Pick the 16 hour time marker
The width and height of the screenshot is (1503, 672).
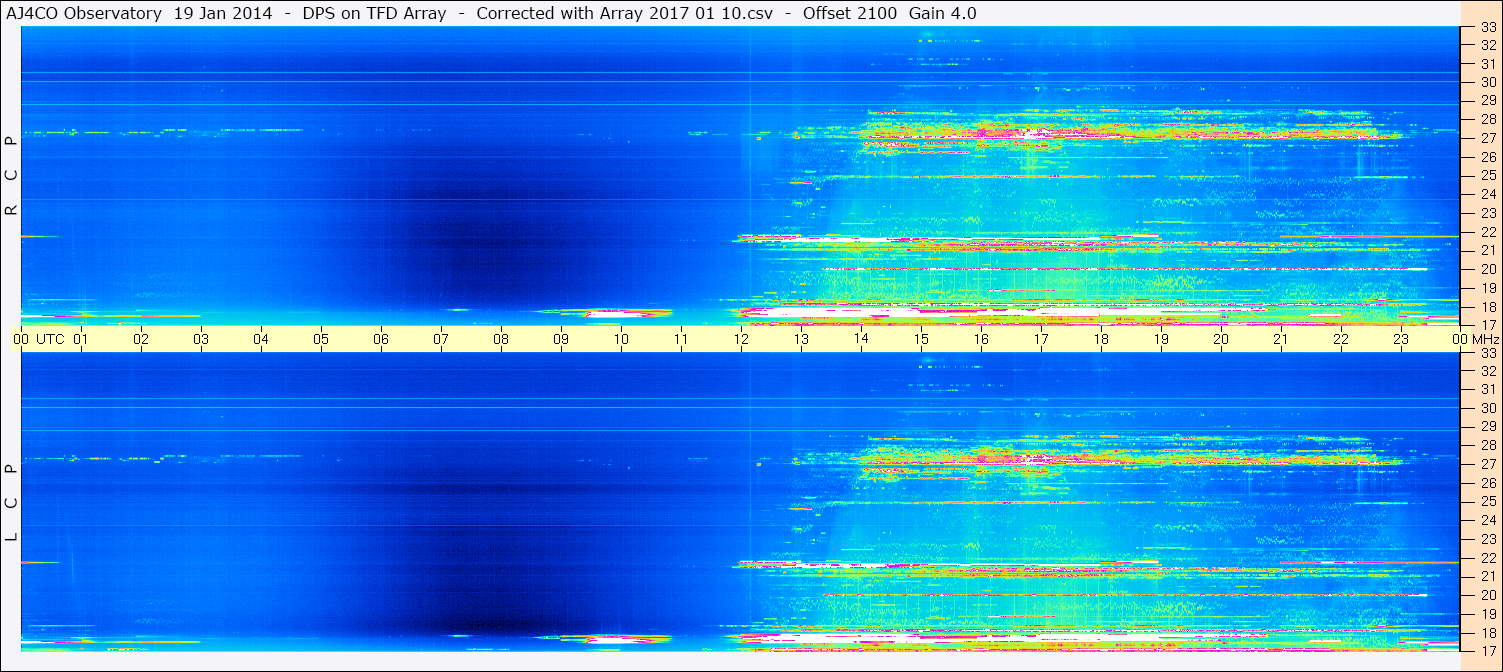coord(981,339)
